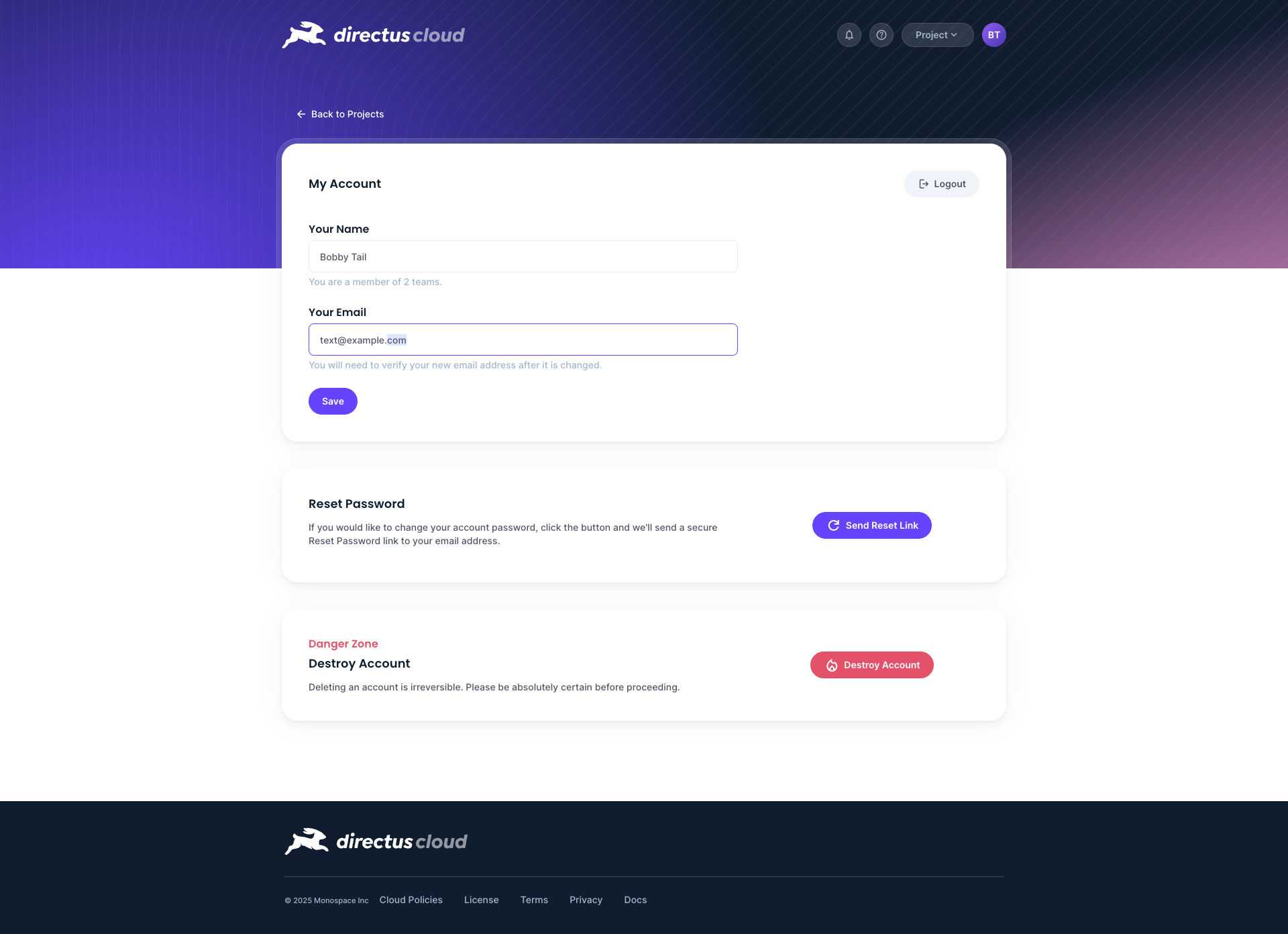Click the Project selector chevron
Image resolution: width=1288 pixels, height=934 pixels.
point(956,35)
